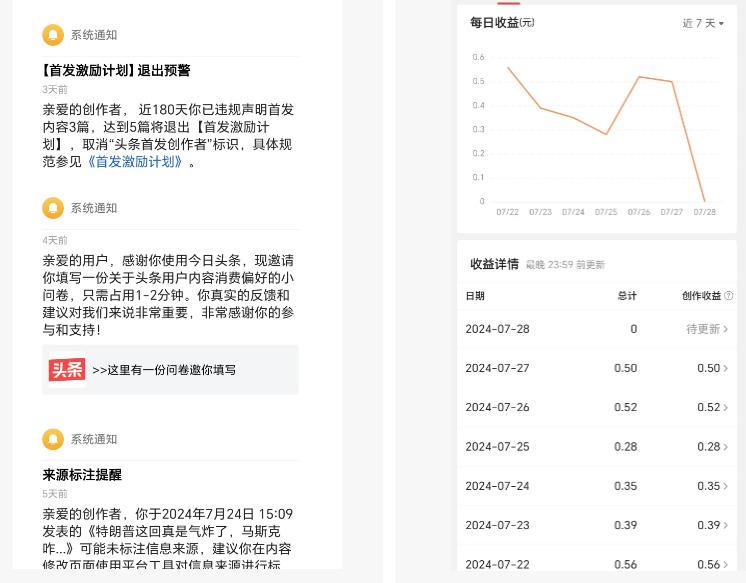
Task: Click the 总计 column header
Action: 627,296
